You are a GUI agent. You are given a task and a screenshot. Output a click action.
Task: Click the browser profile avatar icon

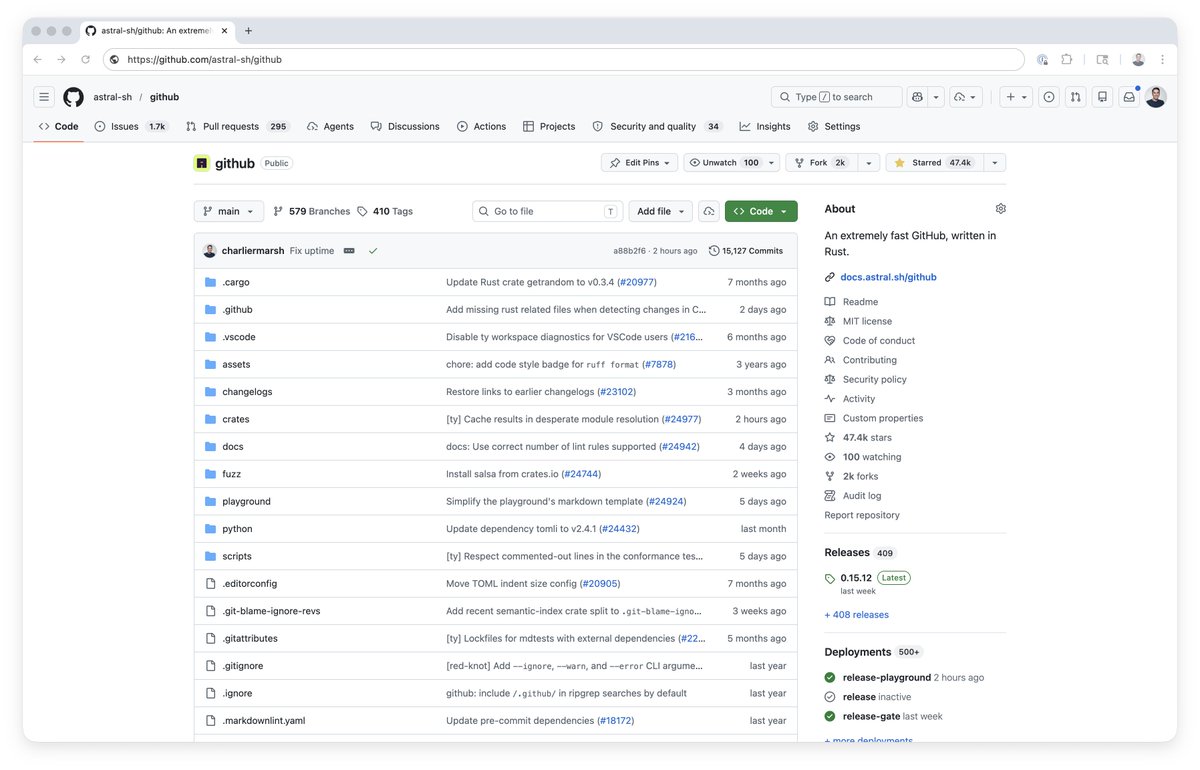1138,60
